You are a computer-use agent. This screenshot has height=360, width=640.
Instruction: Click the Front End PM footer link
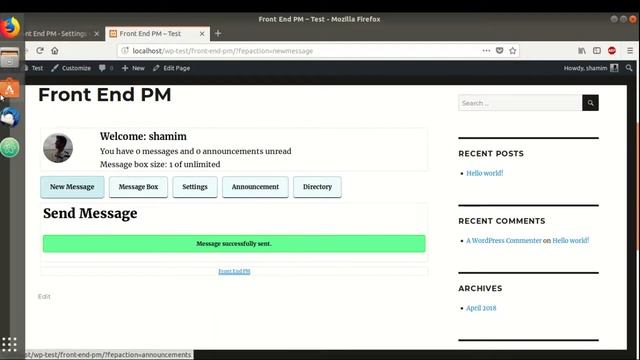coord(234,271)
